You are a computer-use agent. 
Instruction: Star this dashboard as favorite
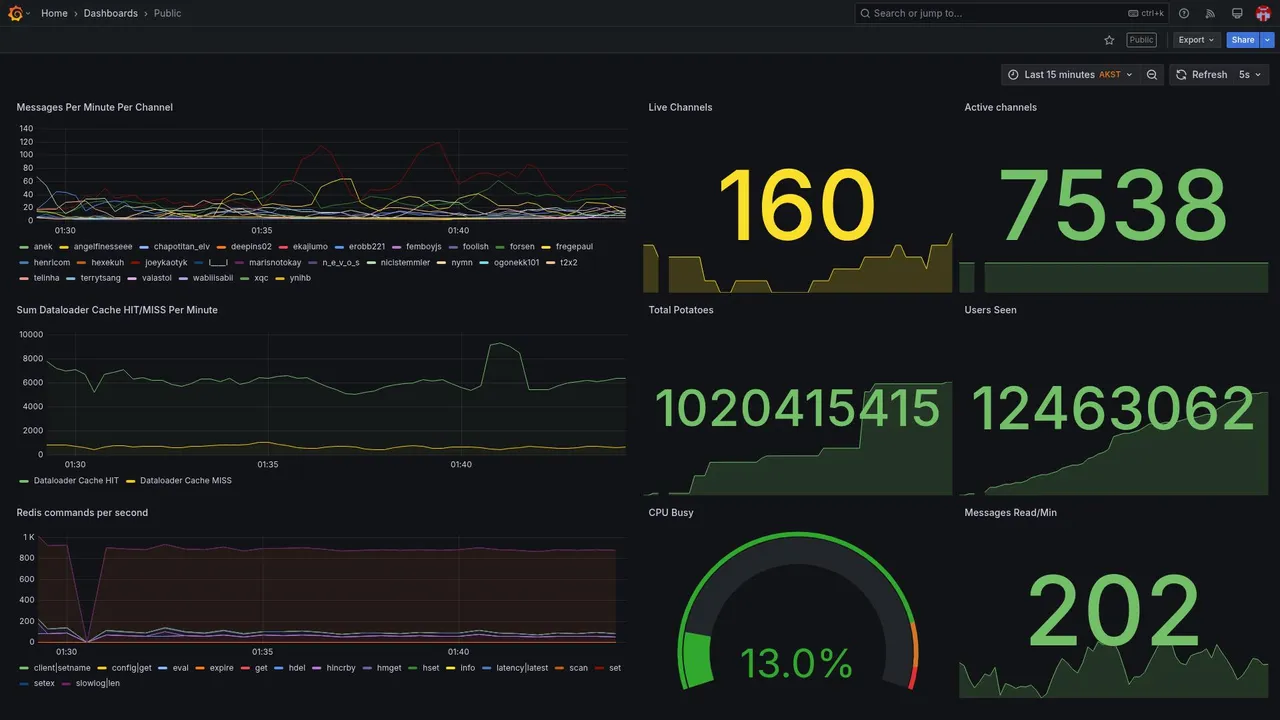pyautogui.click(x=1109, y=40)
